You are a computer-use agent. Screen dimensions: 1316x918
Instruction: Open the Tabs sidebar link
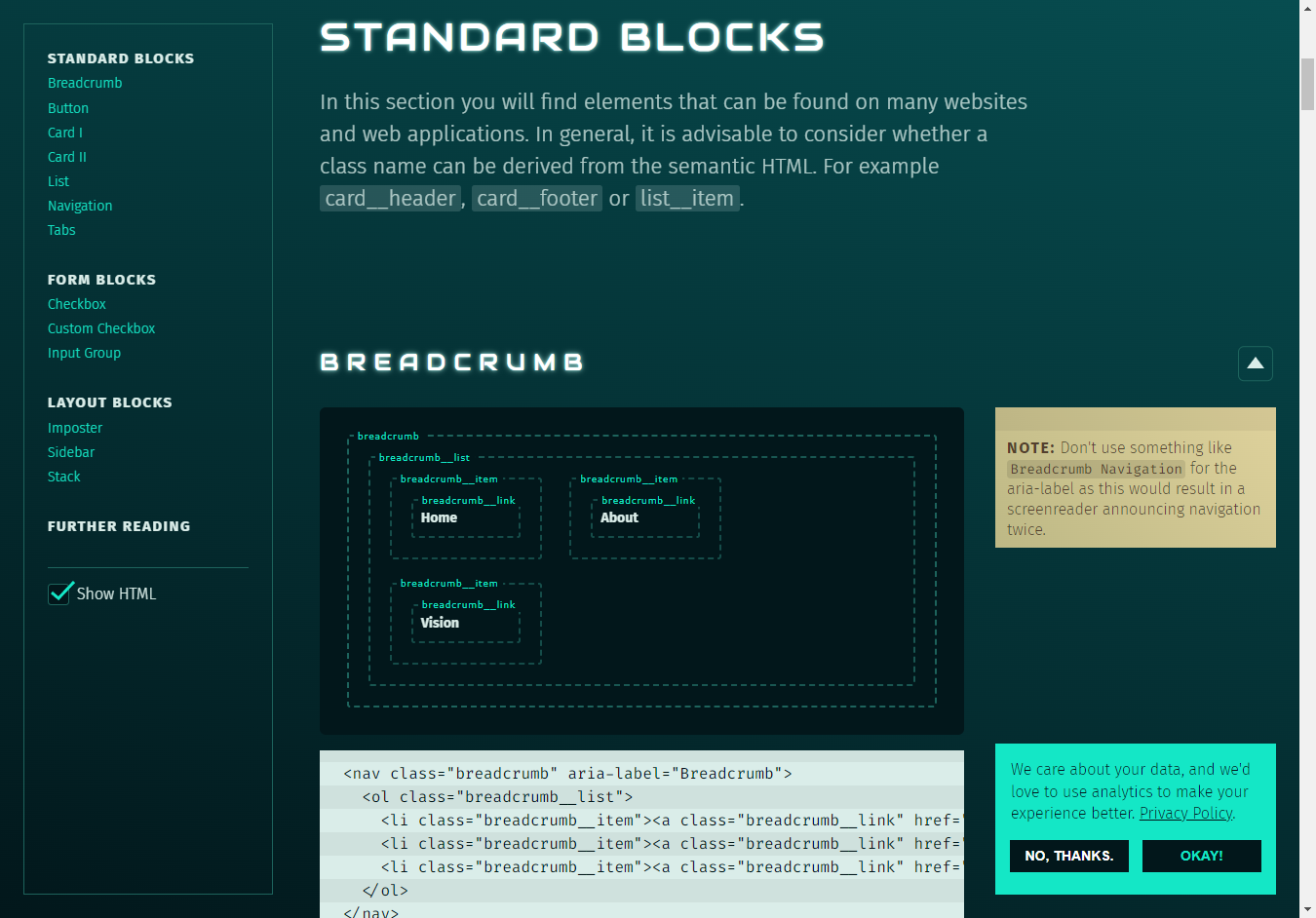[61, 230]
